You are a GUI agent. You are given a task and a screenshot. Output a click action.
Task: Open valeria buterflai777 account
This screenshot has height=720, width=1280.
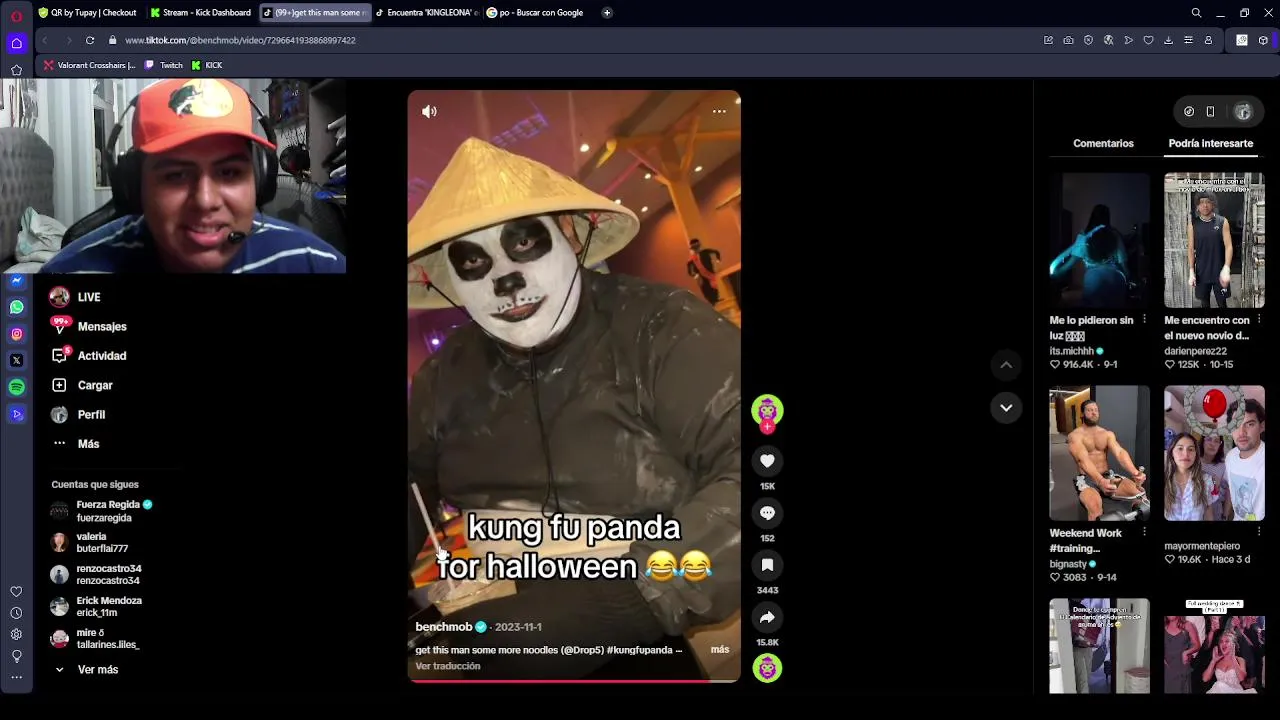point(90,542)
